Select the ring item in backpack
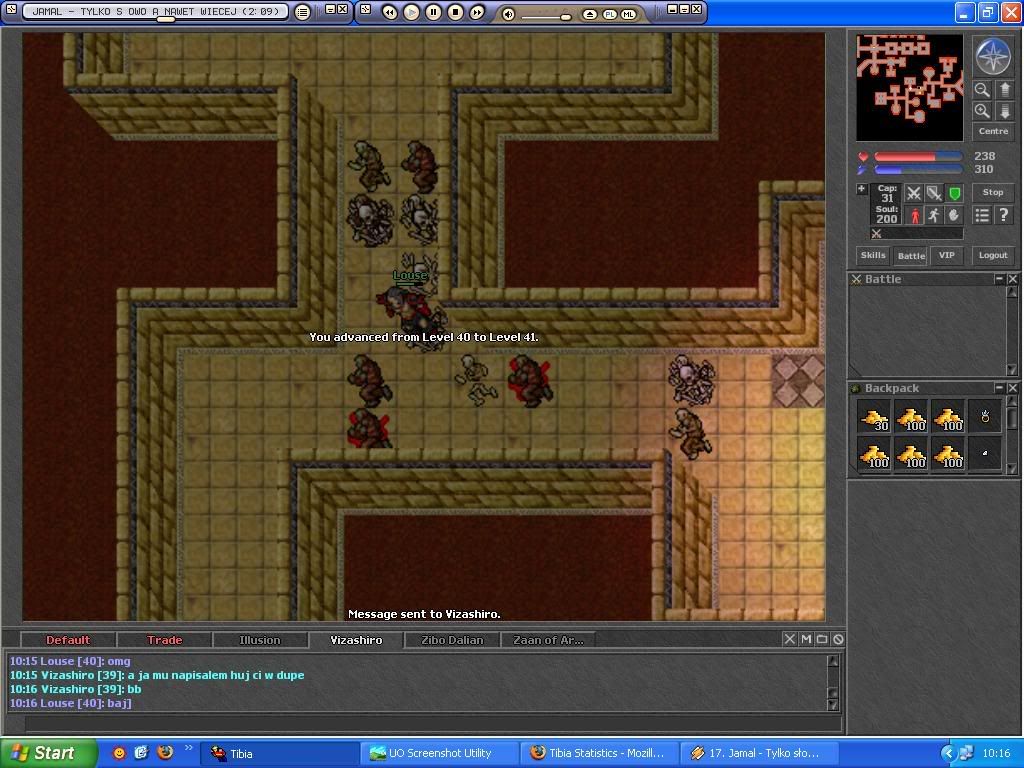1024x768 pixels. point(985,417)
